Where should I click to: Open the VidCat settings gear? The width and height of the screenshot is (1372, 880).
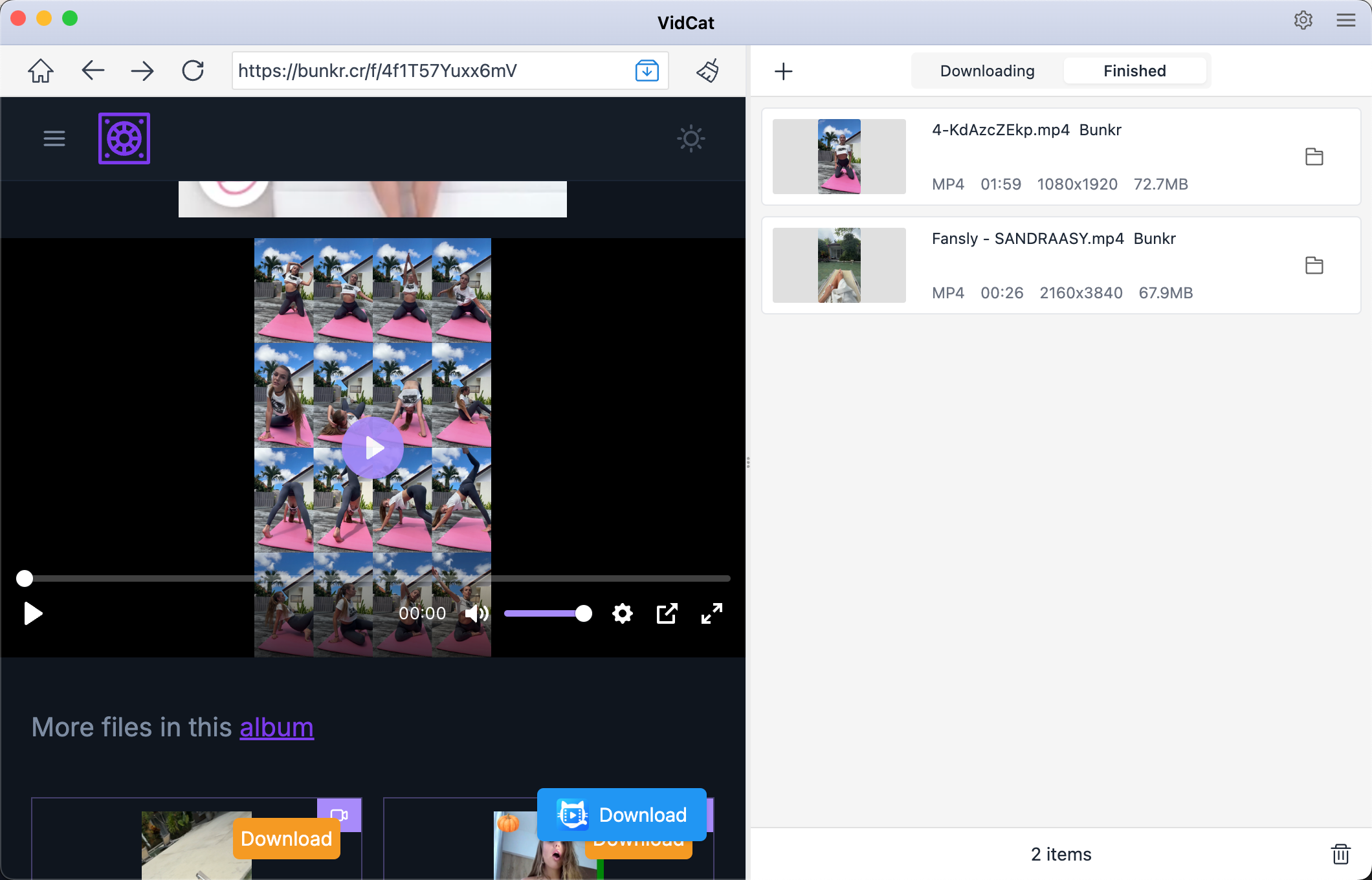1303,20
